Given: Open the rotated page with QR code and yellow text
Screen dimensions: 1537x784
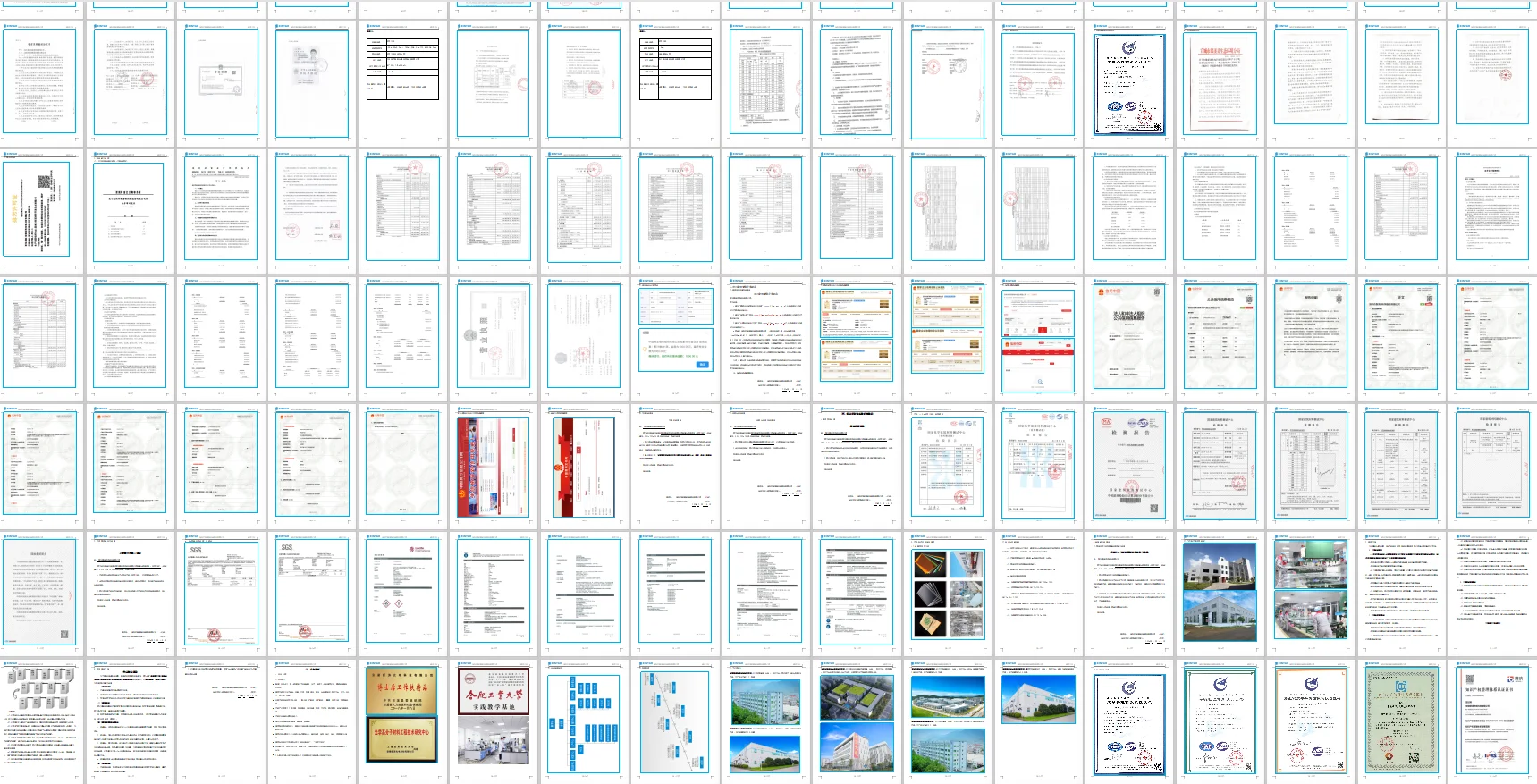Looking at the screenshot, I should 40,211.
